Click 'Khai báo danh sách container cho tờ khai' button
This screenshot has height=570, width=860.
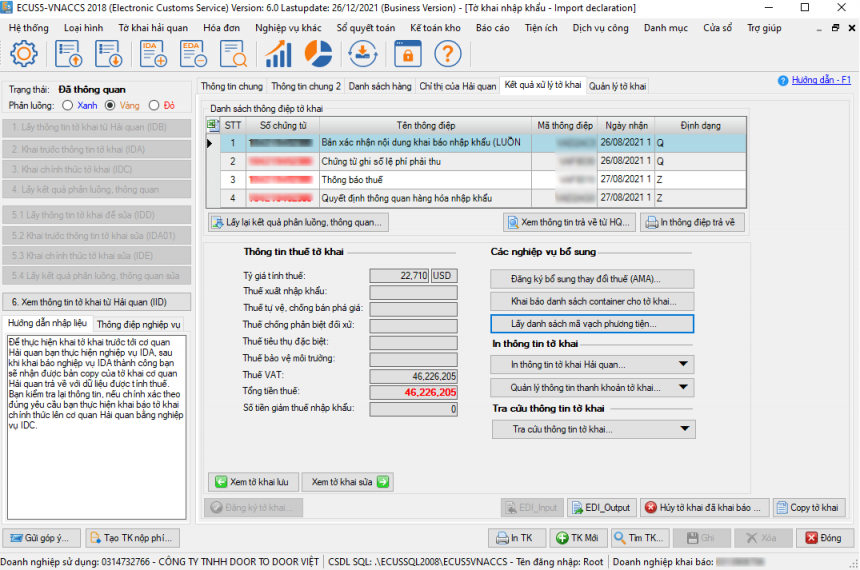592,301
